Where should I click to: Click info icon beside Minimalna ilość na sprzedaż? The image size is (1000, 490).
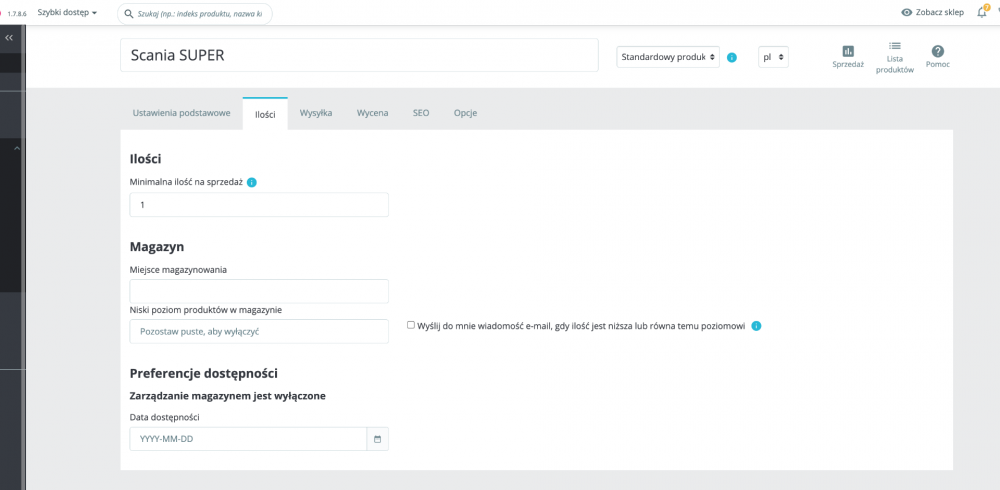[x=252, y=182]
